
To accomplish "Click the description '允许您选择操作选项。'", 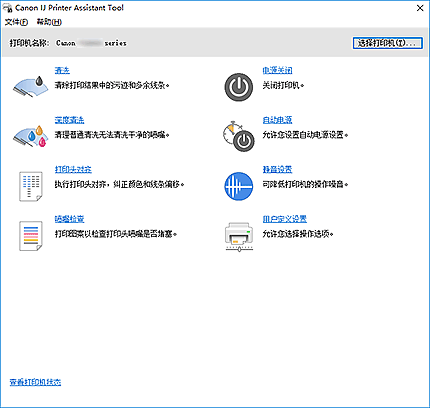I will pyautogui.click(x=298, y=234).
